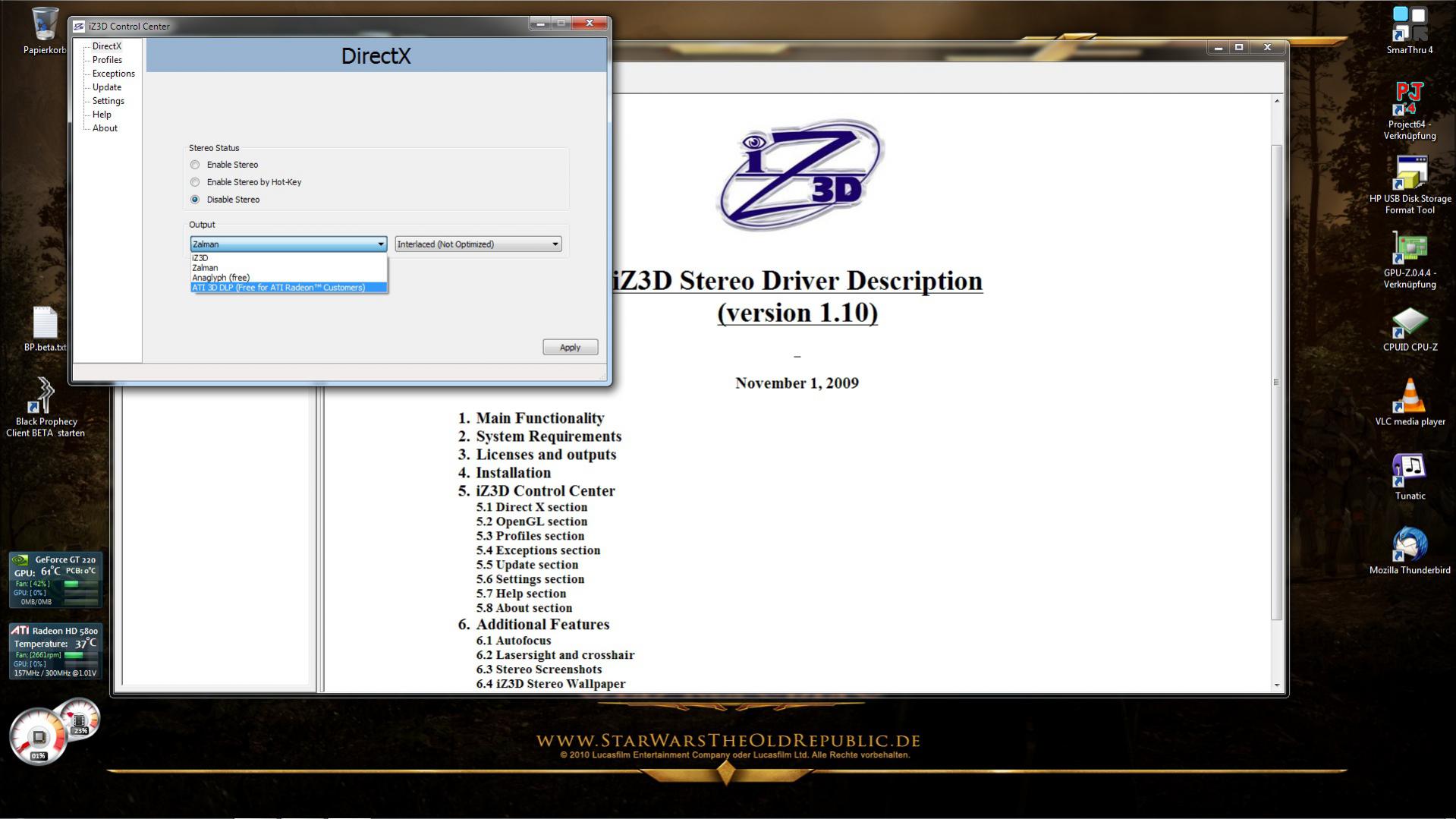Click "Additional Features" heading entry
1456x819 pixels.
pos(542,625)
